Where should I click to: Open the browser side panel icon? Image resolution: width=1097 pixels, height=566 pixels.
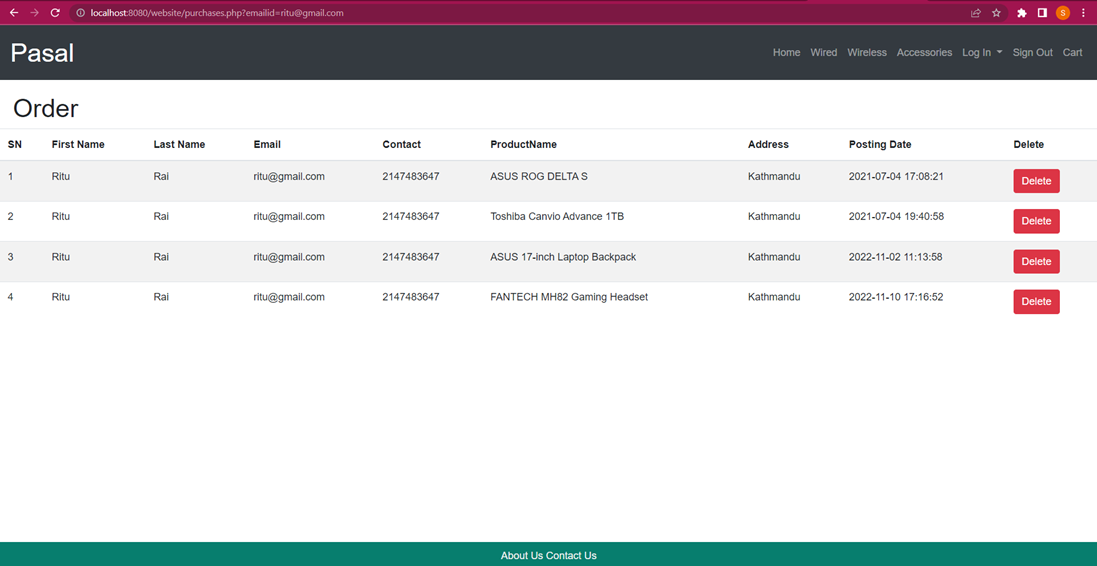(1042, 13)
